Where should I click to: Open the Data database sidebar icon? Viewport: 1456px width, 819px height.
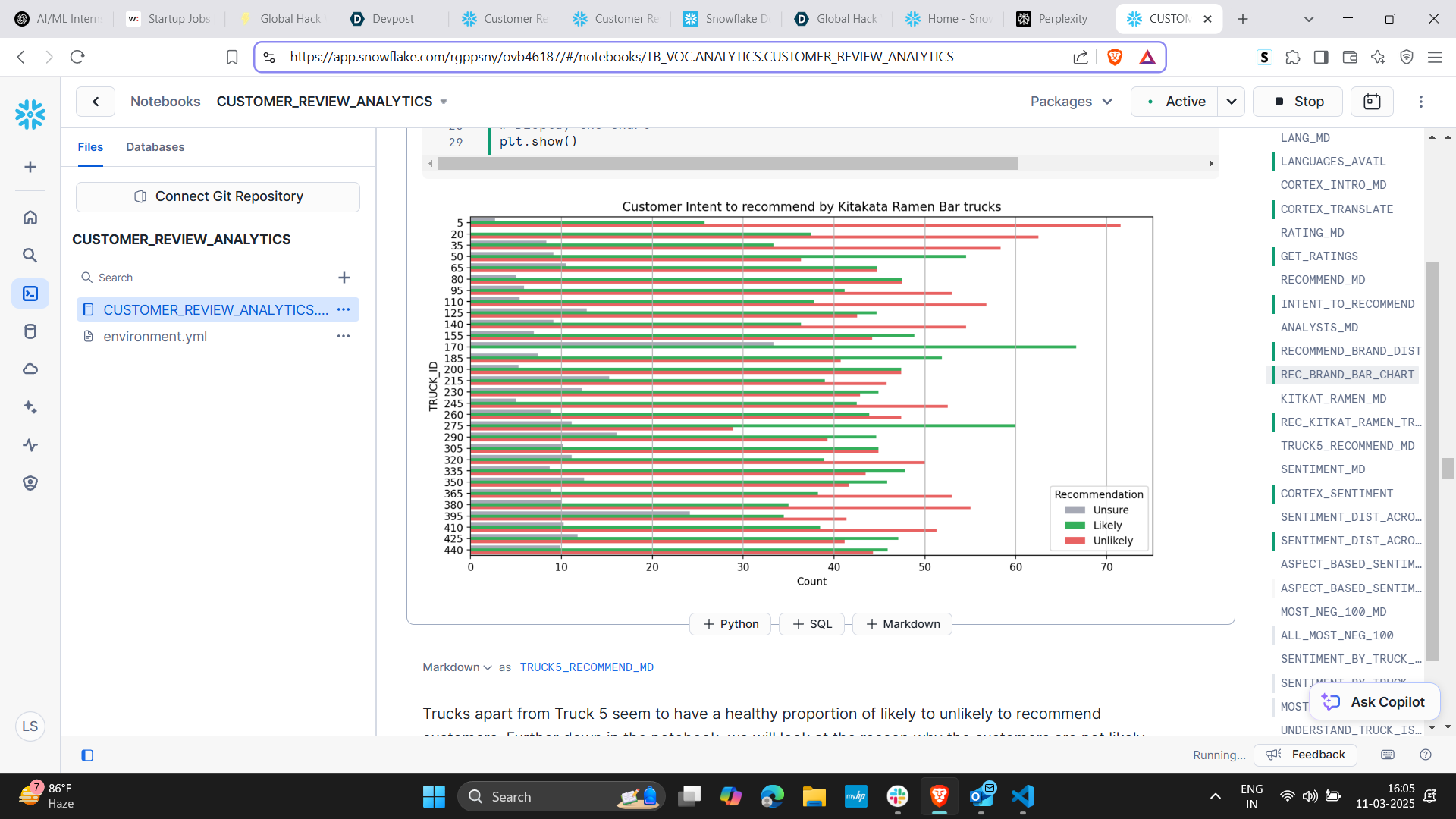(x=30, y=331)
